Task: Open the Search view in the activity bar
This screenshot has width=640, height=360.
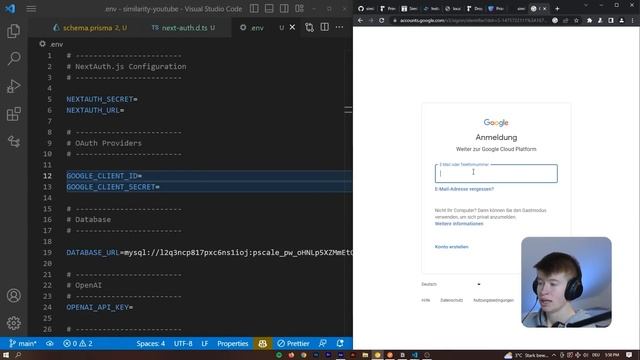Action: point(13,58)
